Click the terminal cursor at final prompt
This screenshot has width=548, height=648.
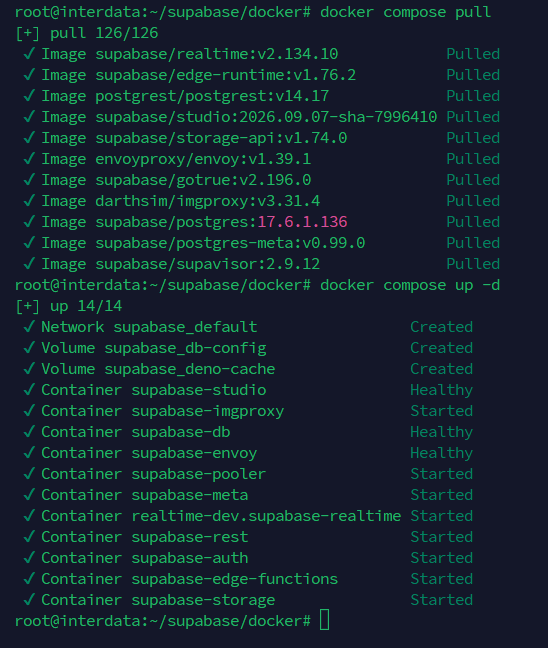(324, 620)
